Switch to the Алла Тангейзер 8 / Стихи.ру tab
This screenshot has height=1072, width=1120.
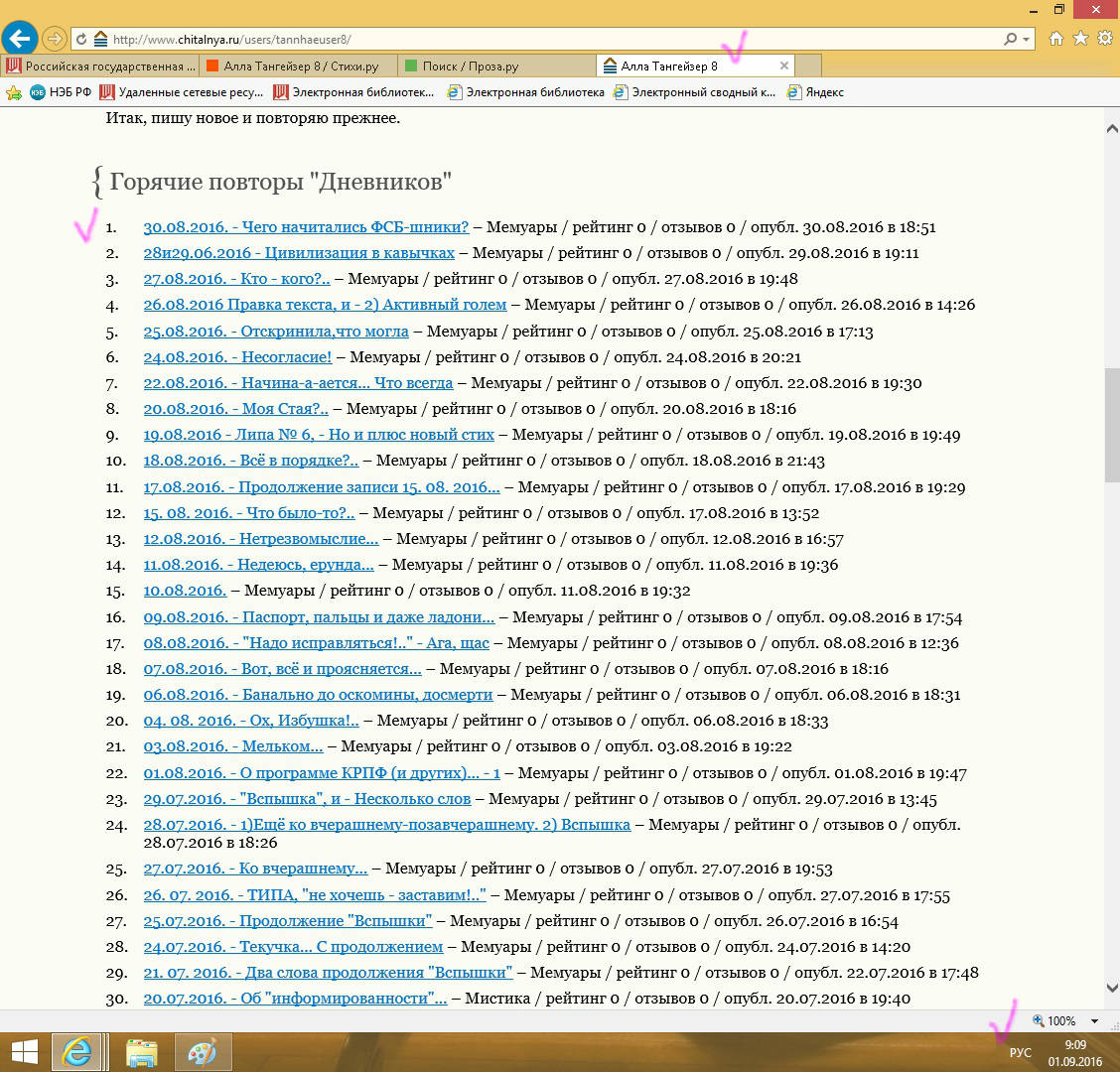pos(301,67)
